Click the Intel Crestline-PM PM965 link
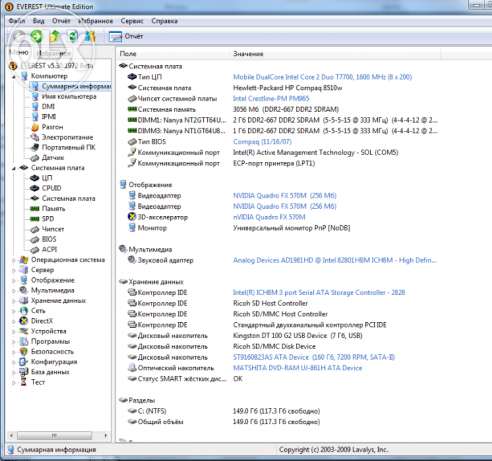This screenshot has height=461, width=492. click(271, 99)
